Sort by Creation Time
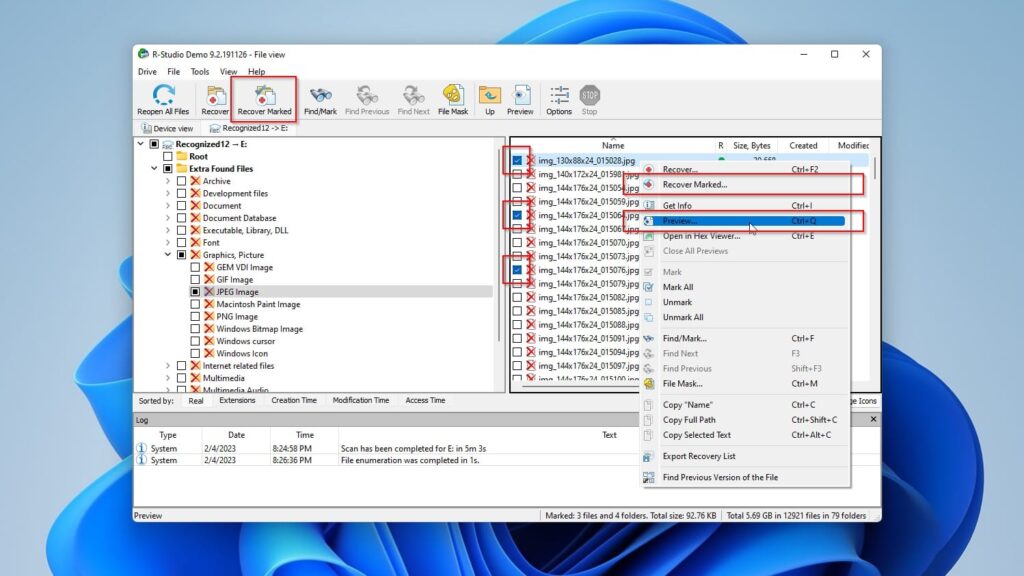 (294, 400)
